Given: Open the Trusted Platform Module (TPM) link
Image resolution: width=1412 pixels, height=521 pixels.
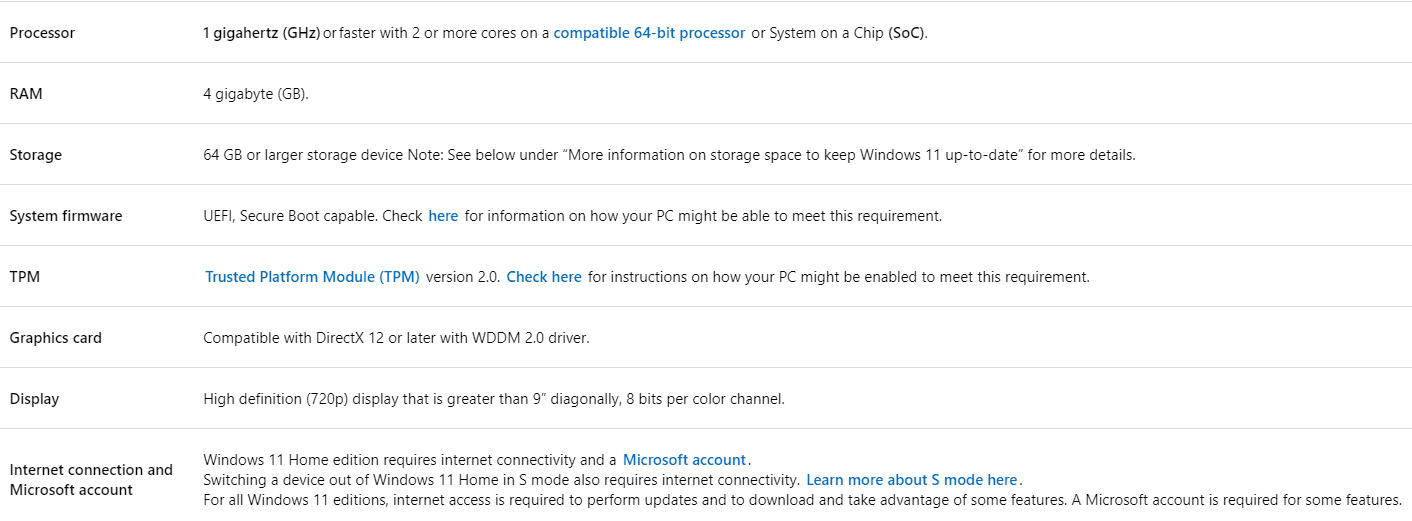Looking at the screenshot, I should coord(312,277).
